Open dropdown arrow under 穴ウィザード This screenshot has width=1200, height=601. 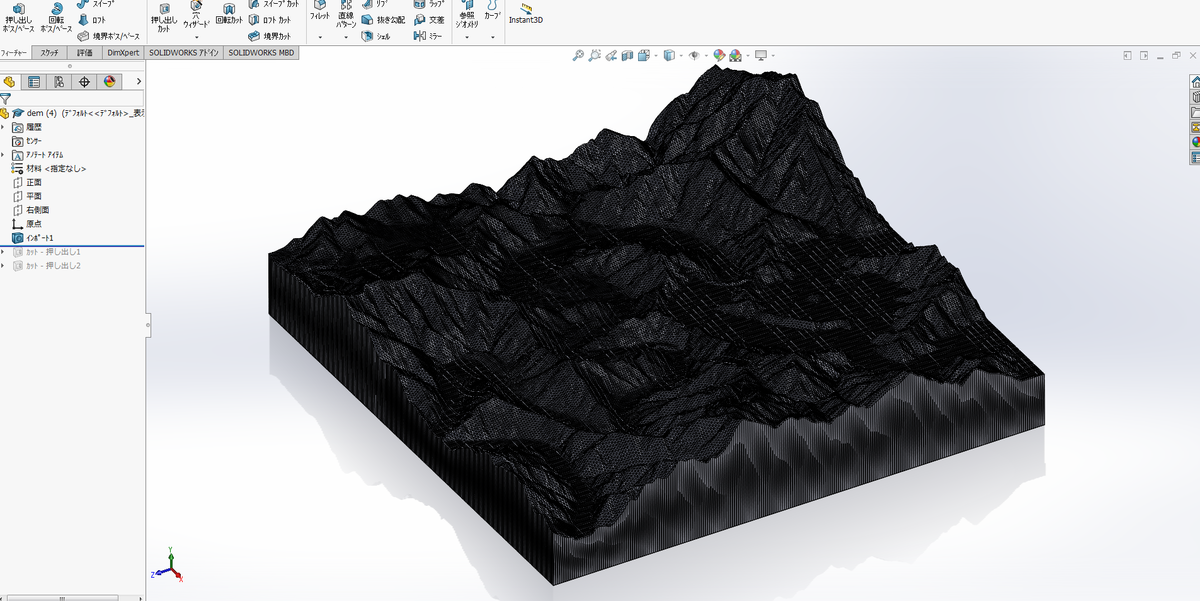(196, 37)
